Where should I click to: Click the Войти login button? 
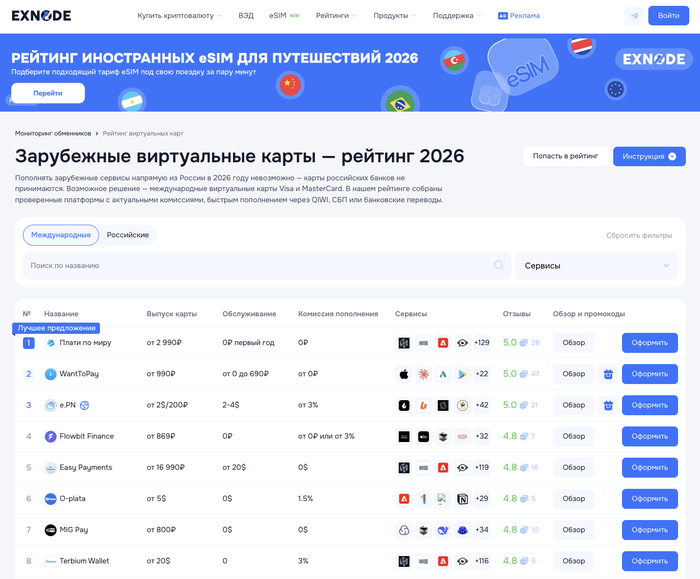point(668,16)
